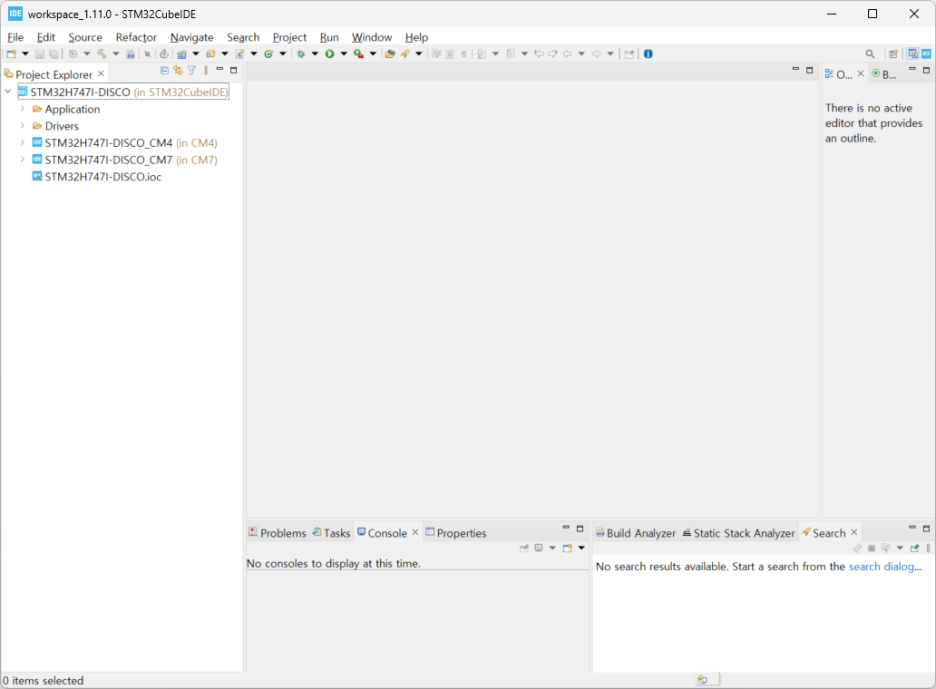Click the External Tools run icon
Viewport: 936px width, 689px height.
click(358, 54)
